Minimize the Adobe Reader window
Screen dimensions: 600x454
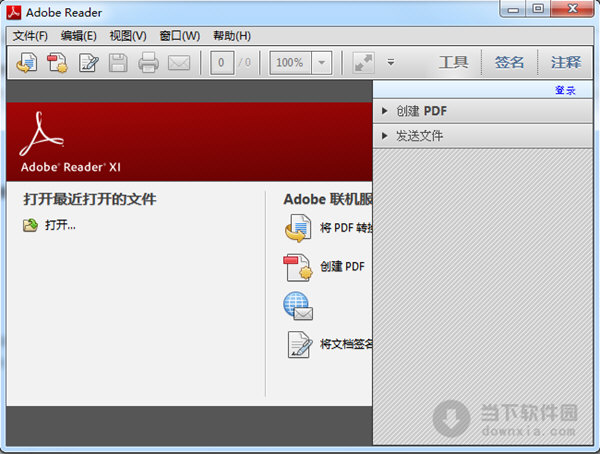(514, 9)
